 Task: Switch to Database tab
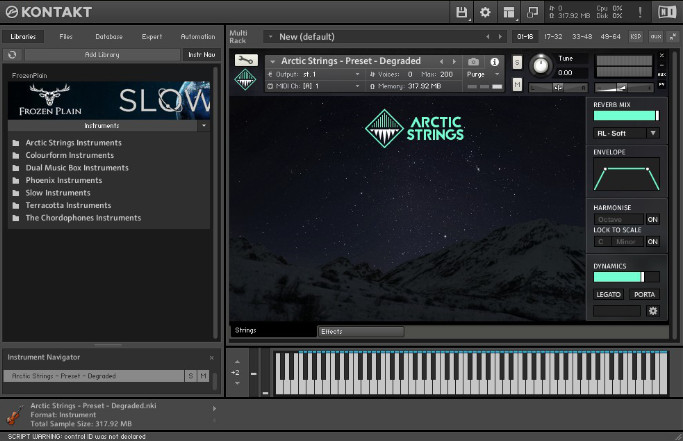tap(109, 37)
